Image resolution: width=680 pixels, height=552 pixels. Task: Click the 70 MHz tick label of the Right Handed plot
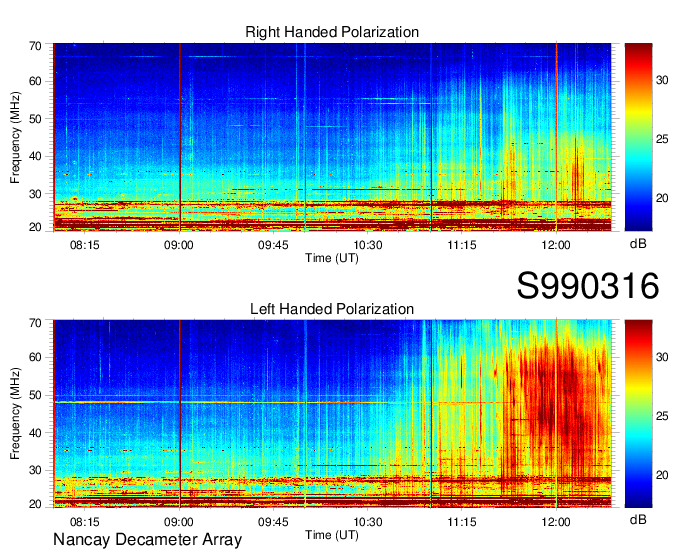coord(35,46)
